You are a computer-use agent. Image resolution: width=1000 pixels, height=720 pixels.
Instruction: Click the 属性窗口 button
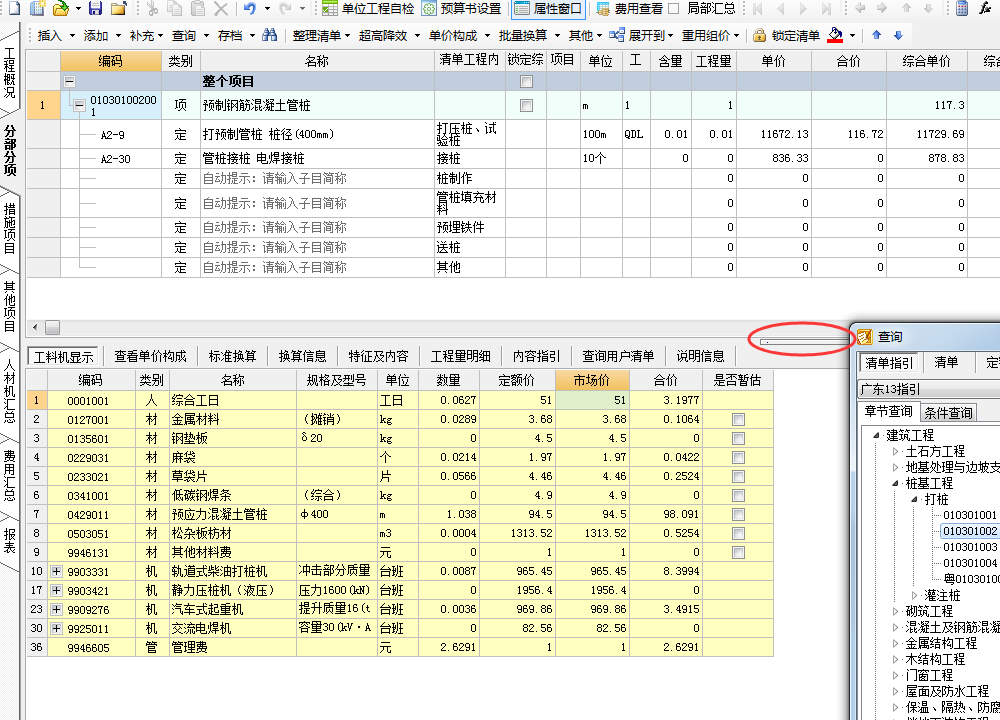(x=549, y=8)
